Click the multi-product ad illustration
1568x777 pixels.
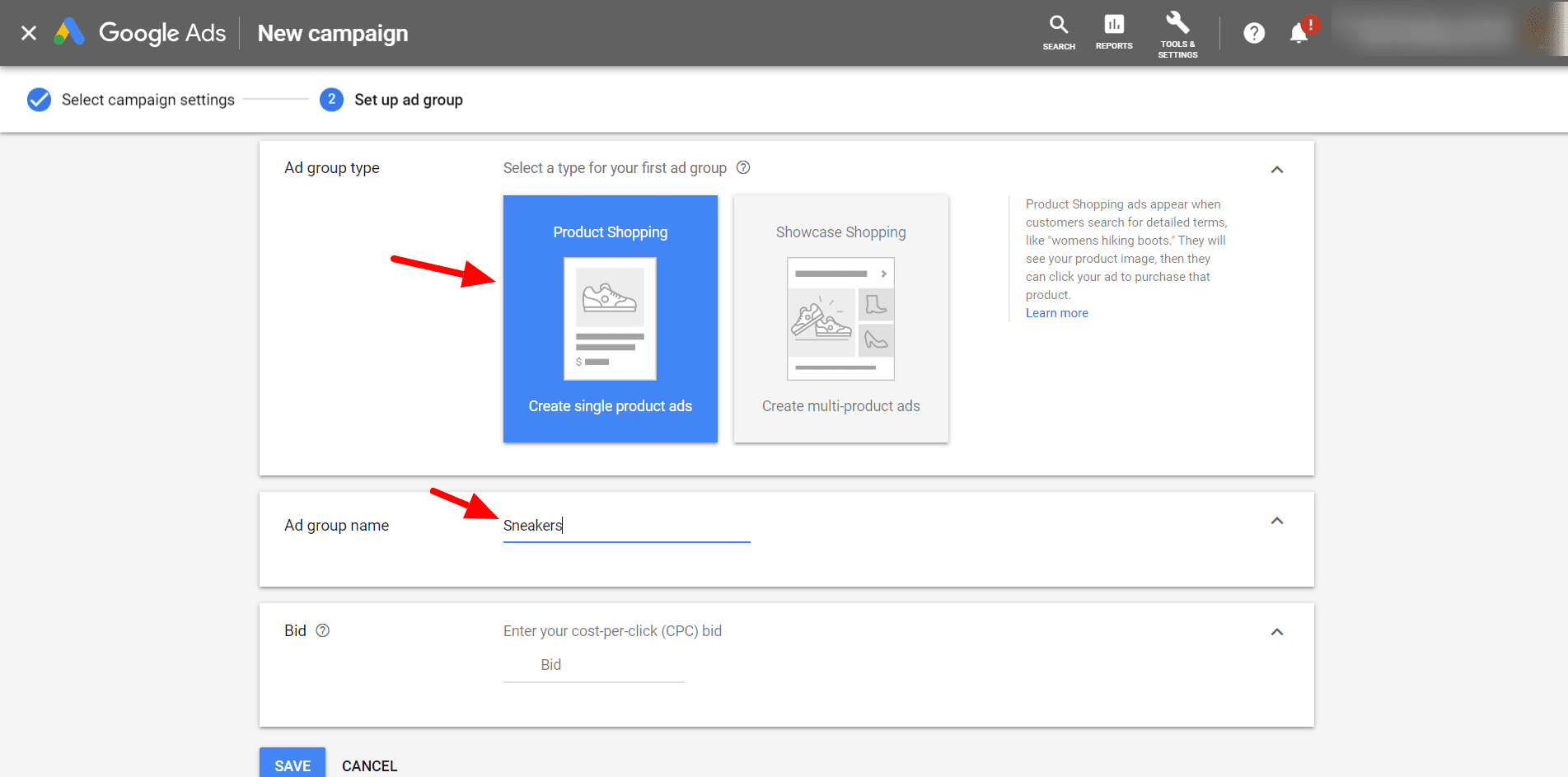click(840, 319)
